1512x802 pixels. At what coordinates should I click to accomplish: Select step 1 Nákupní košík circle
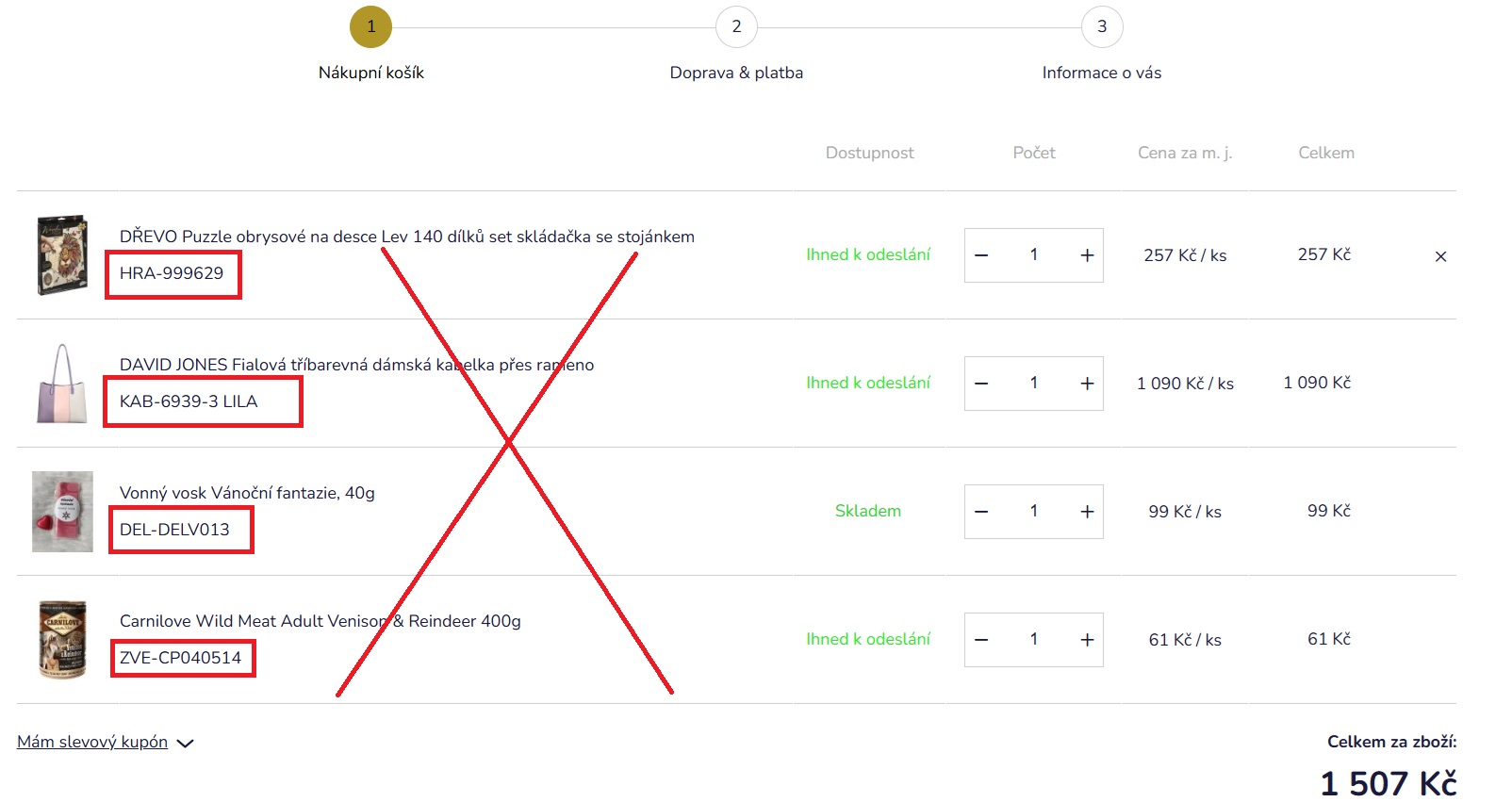click(370, 26)
